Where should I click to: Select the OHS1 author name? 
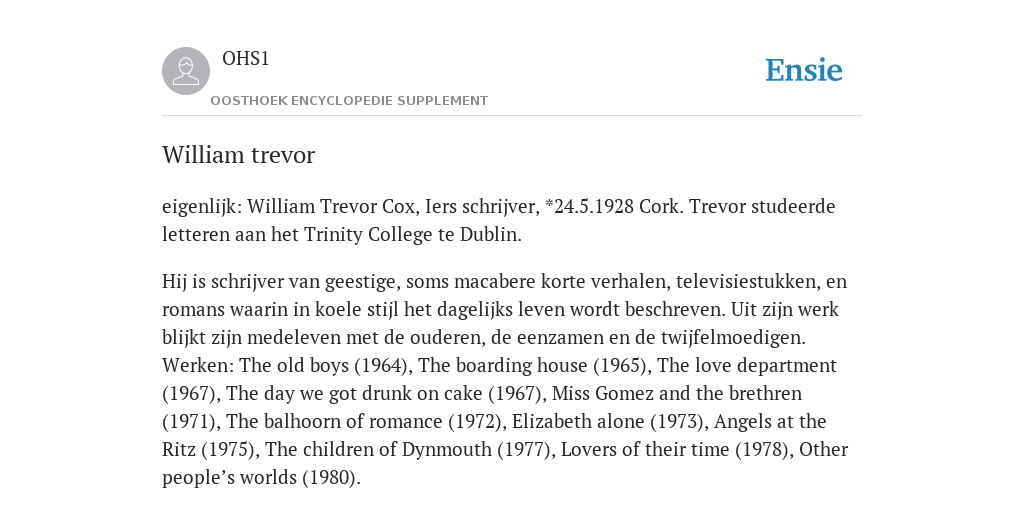[x=246, y=59]
